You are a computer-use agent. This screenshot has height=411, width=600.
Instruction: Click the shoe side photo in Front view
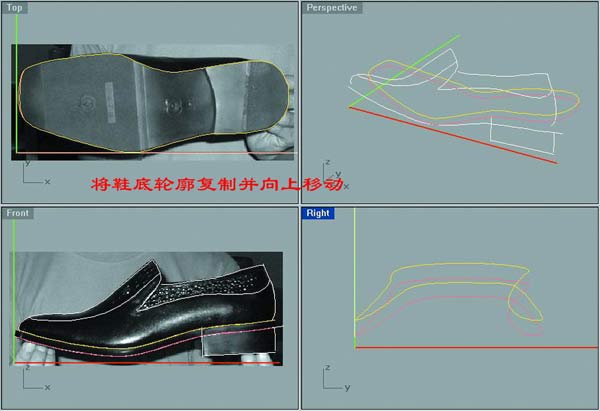click(x=147, y=308)
